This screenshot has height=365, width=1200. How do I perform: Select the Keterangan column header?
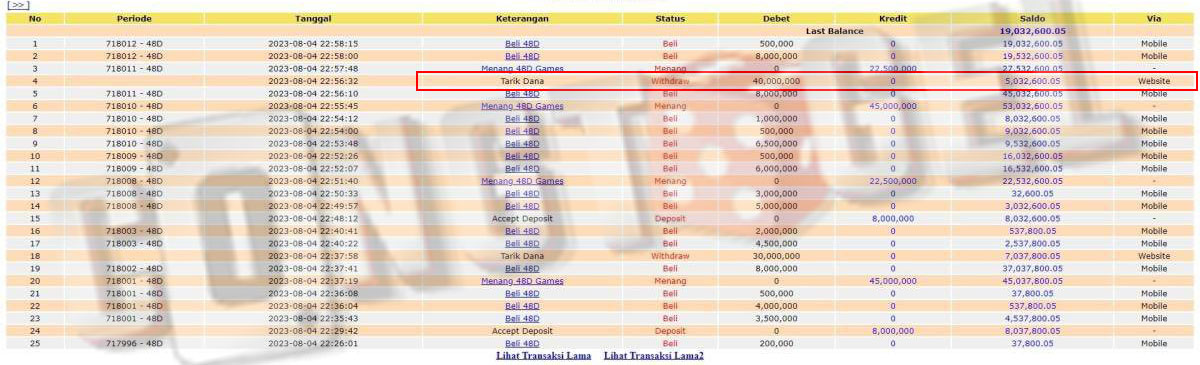(x=522, y=19)
